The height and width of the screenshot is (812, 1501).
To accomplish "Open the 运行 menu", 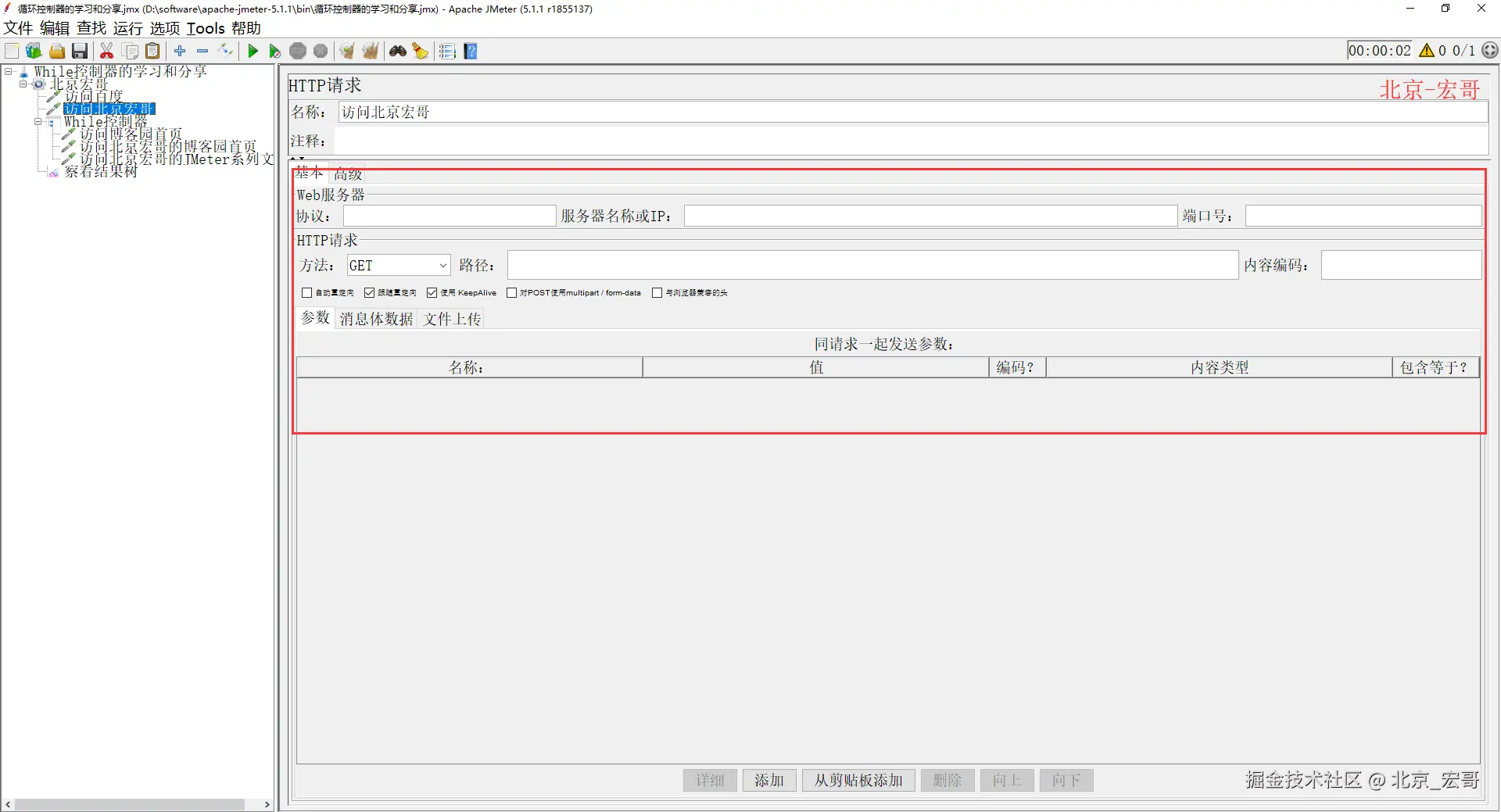I will click(x=127, y=28).
